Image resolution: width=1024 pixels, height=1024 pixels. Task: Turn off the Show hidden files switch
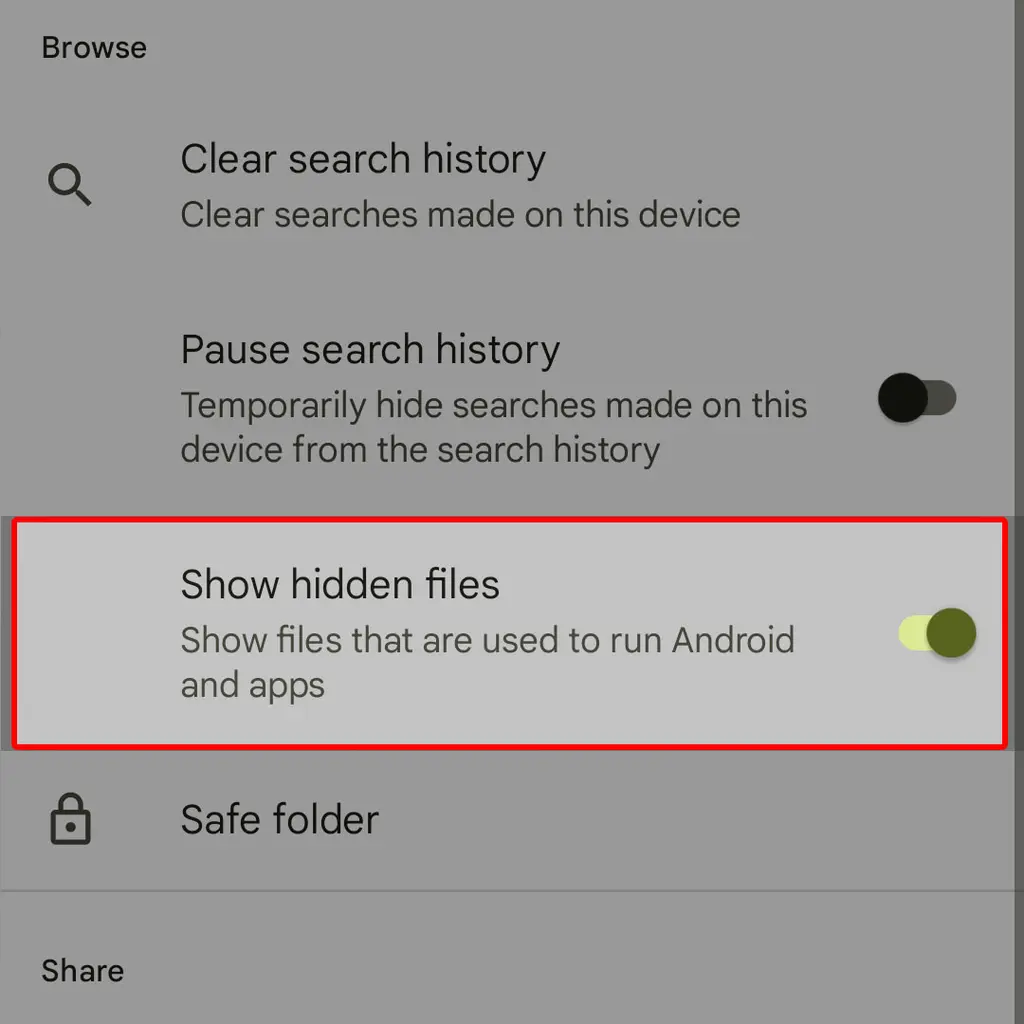(x=937, y=633)
